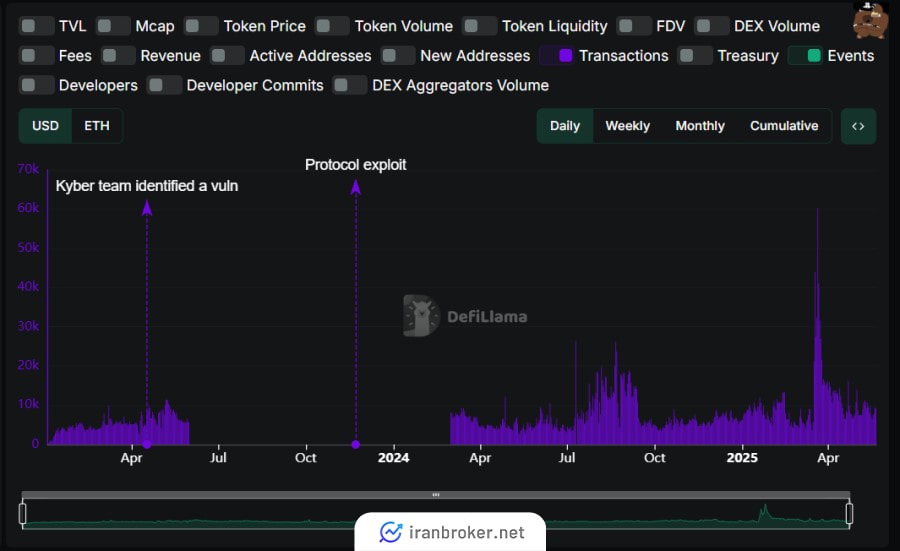Switch denomination to ETH

97,126
